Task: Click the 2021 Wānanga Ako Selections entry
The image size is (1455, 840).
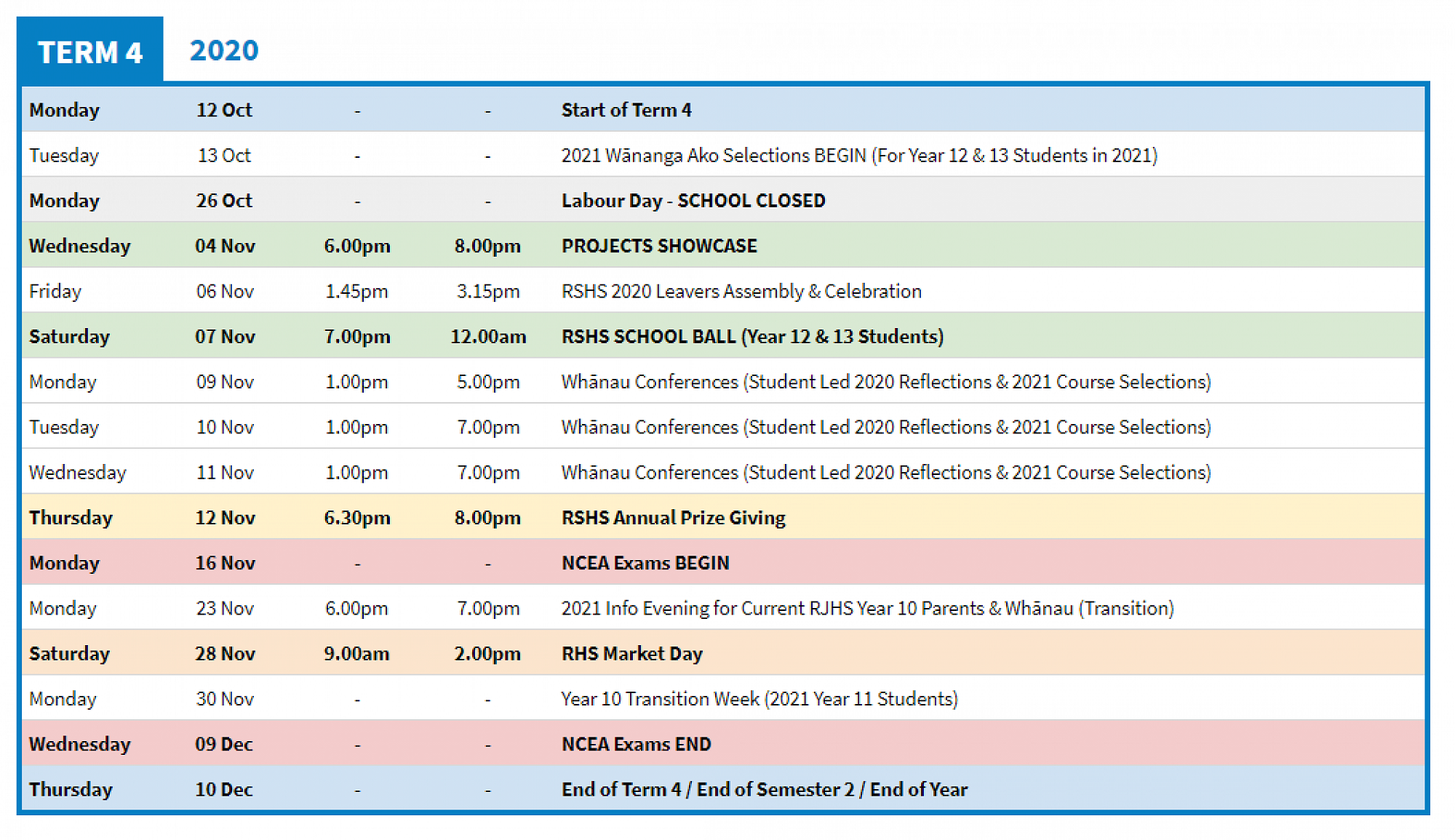Action: (860, 155)
